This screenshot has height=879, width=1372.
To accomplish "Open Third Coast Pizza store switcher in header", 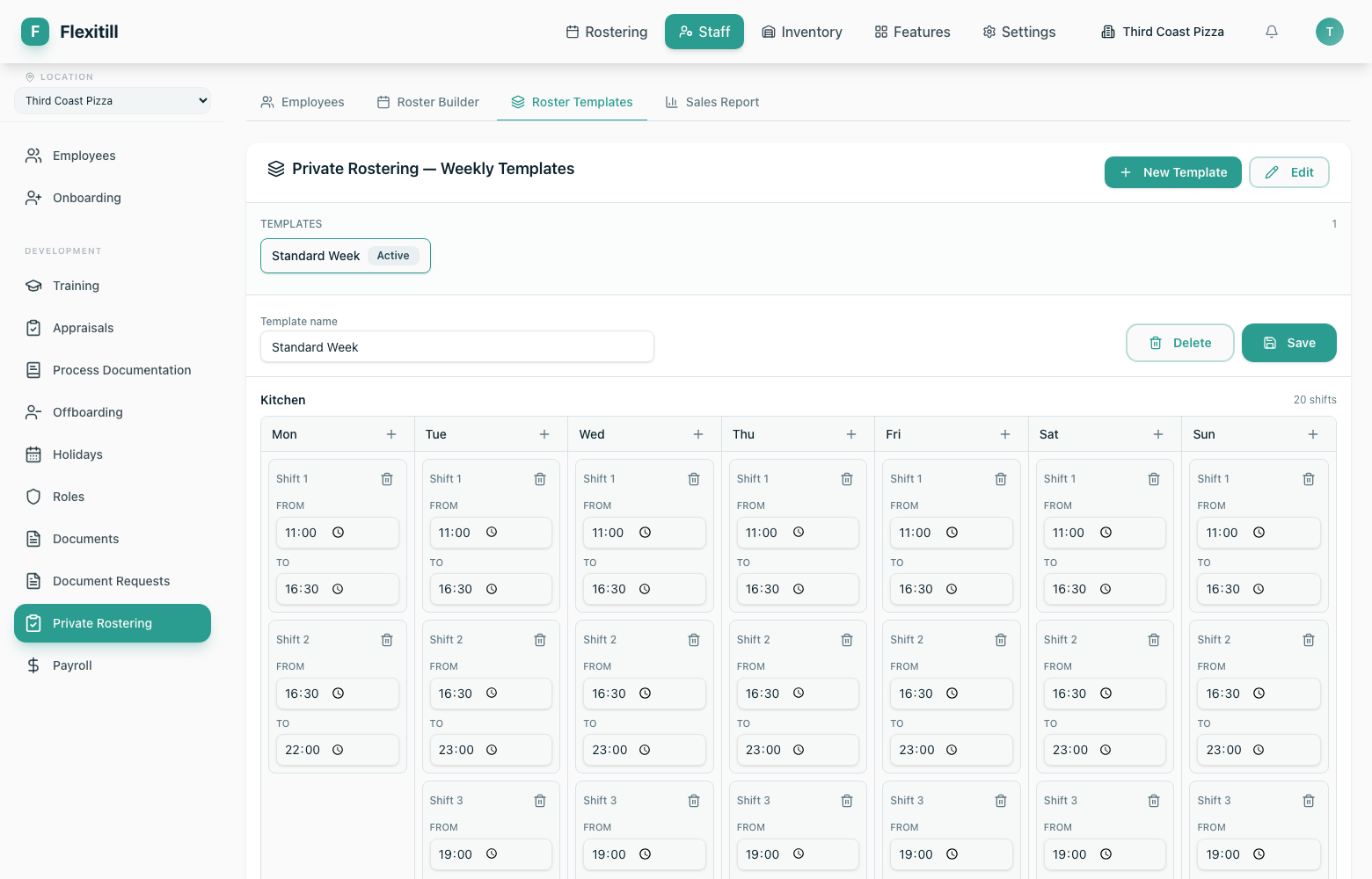I will point(1163,32).
